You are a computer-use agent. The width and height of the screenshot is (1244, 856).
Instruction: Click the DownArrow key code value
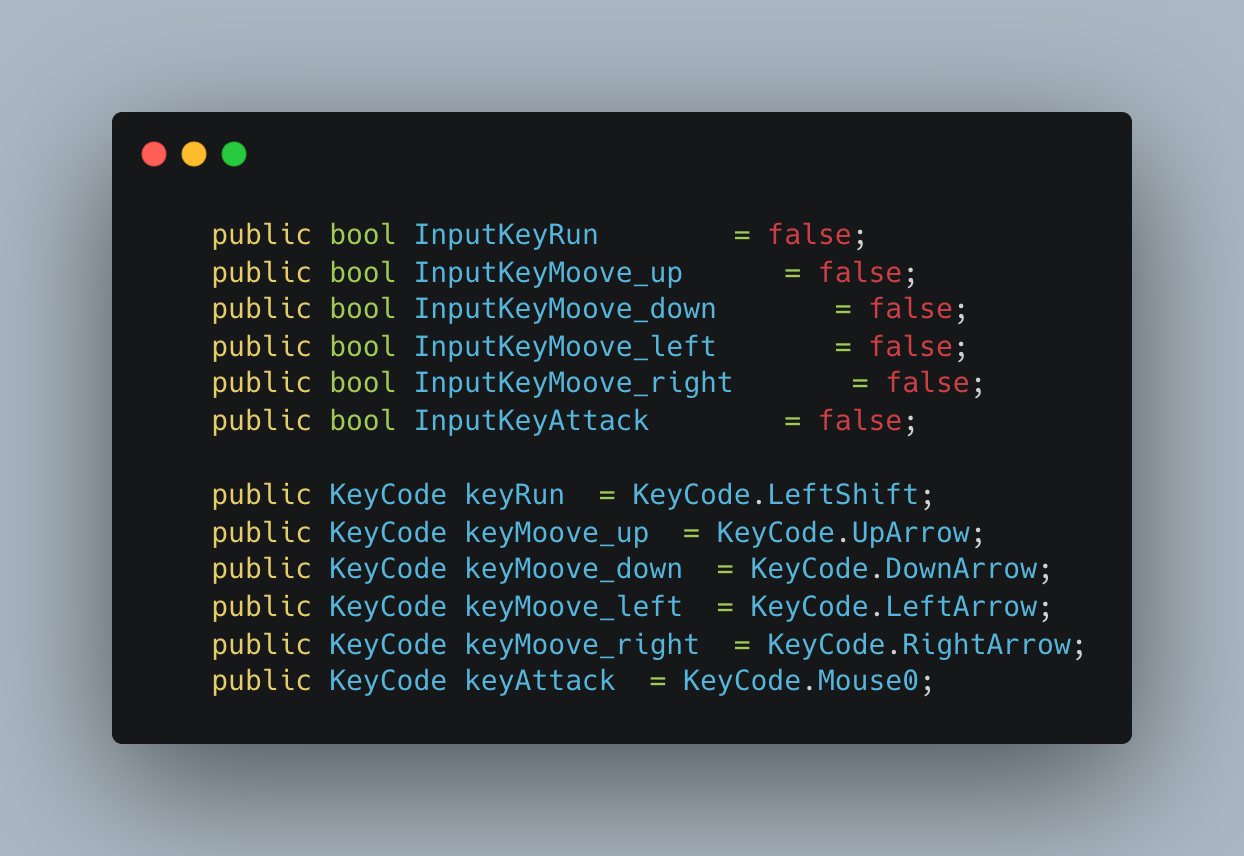[x=961, y=569]
